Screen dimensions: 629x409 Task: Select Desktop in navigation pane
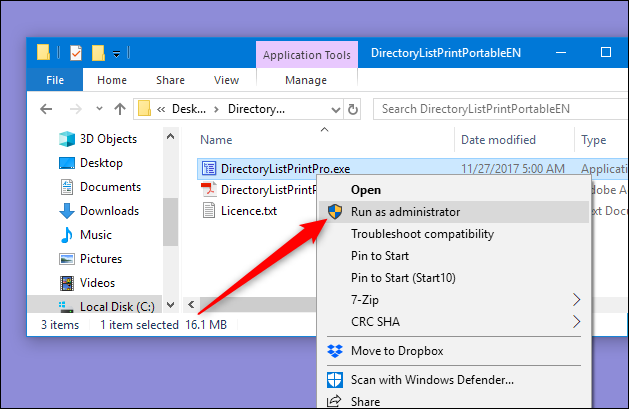click(101, 163)
